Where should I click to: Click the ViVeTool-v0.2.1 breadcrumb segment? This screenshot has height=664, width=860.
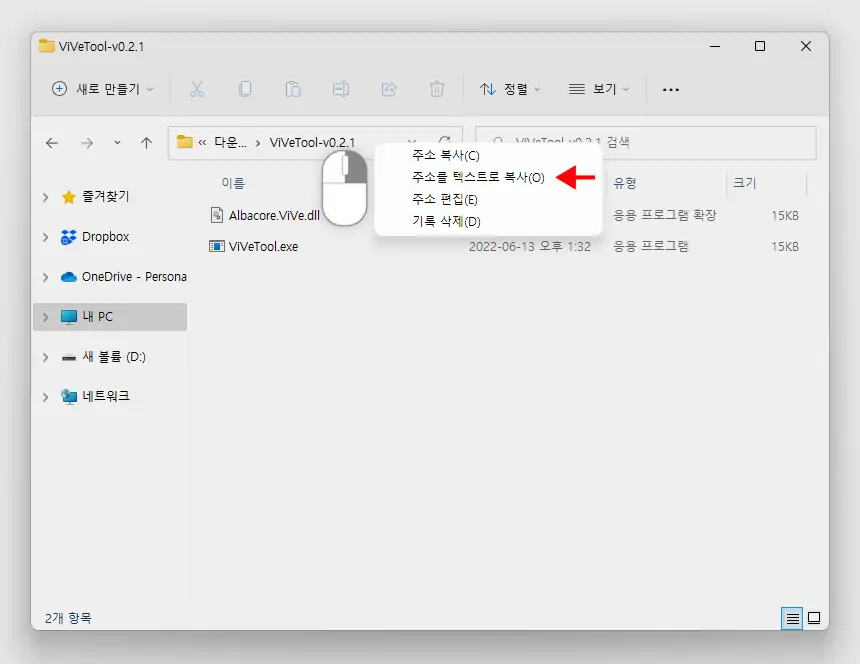click(312, 143)
